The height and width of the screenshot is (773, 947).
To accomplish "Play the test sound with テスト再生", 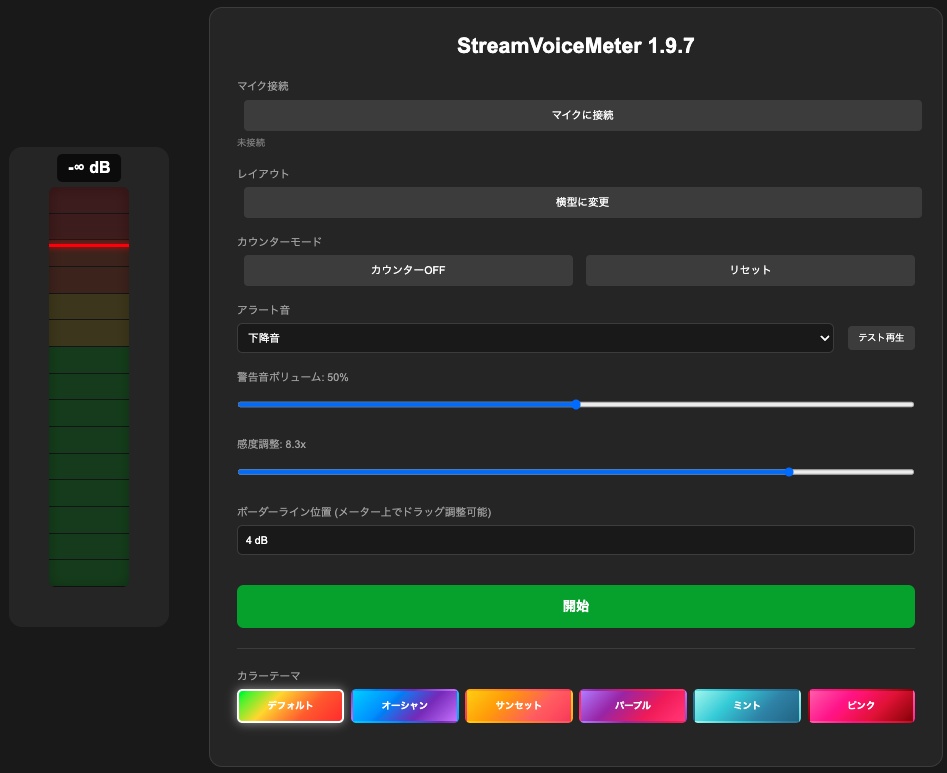I will (881, 338).
